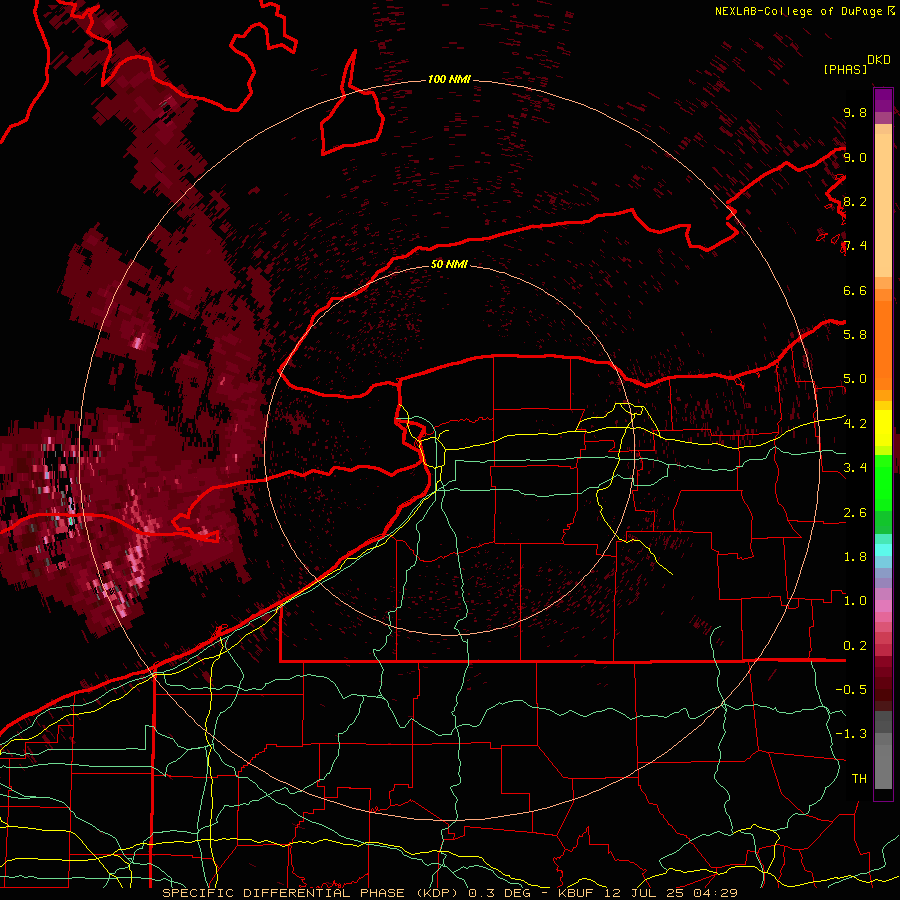
Task: Click the 0.2 scale value
Action: point(855,645)
